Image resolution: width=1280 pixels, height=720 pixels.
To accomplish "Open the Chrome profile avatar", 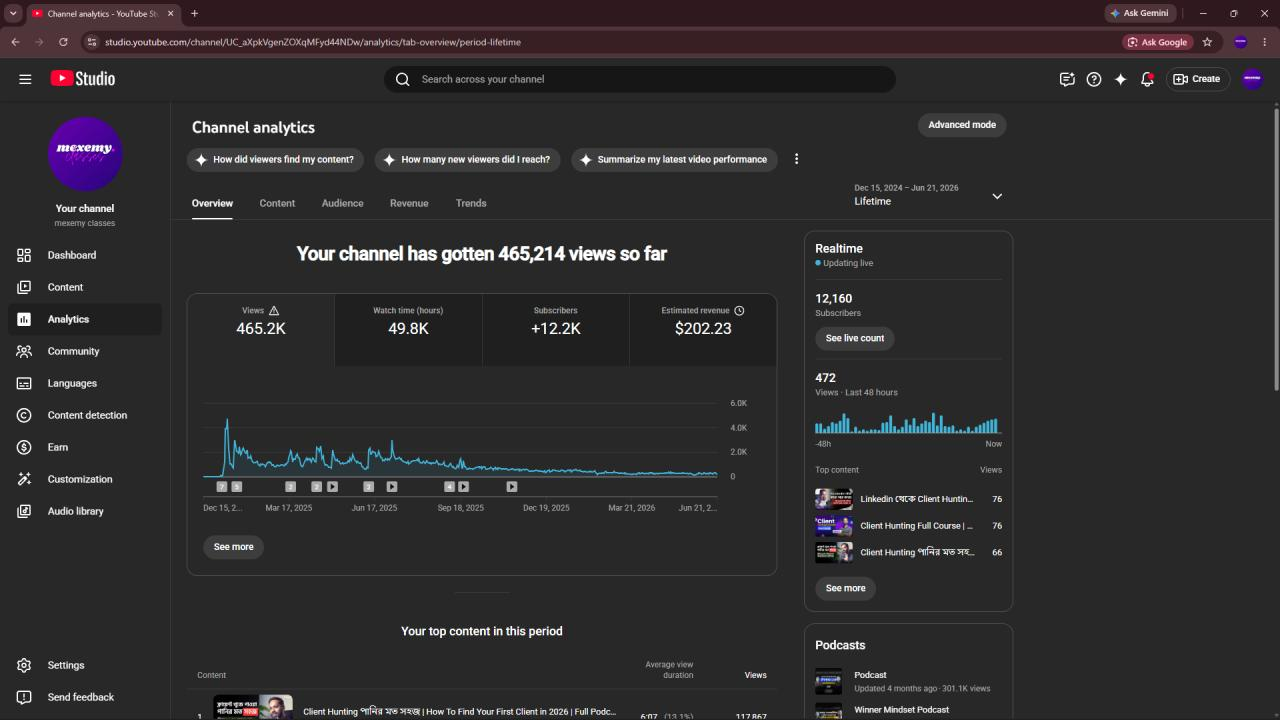I will (1240, 42).
